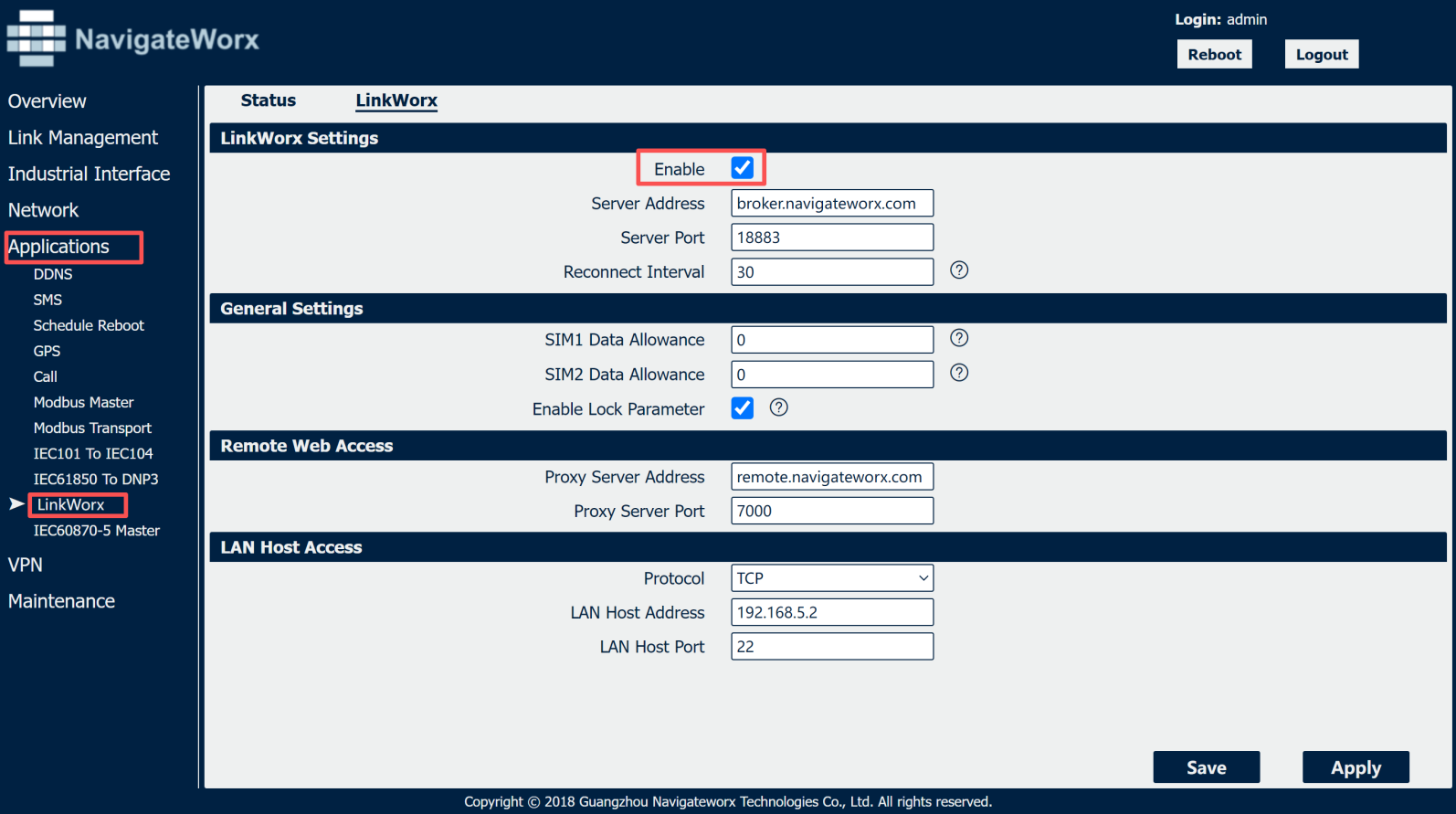This screenshot has height=814, width=1456.
Task: Click help icon beside SIM1 Data Allowance
Action: (x=959, y=338)
